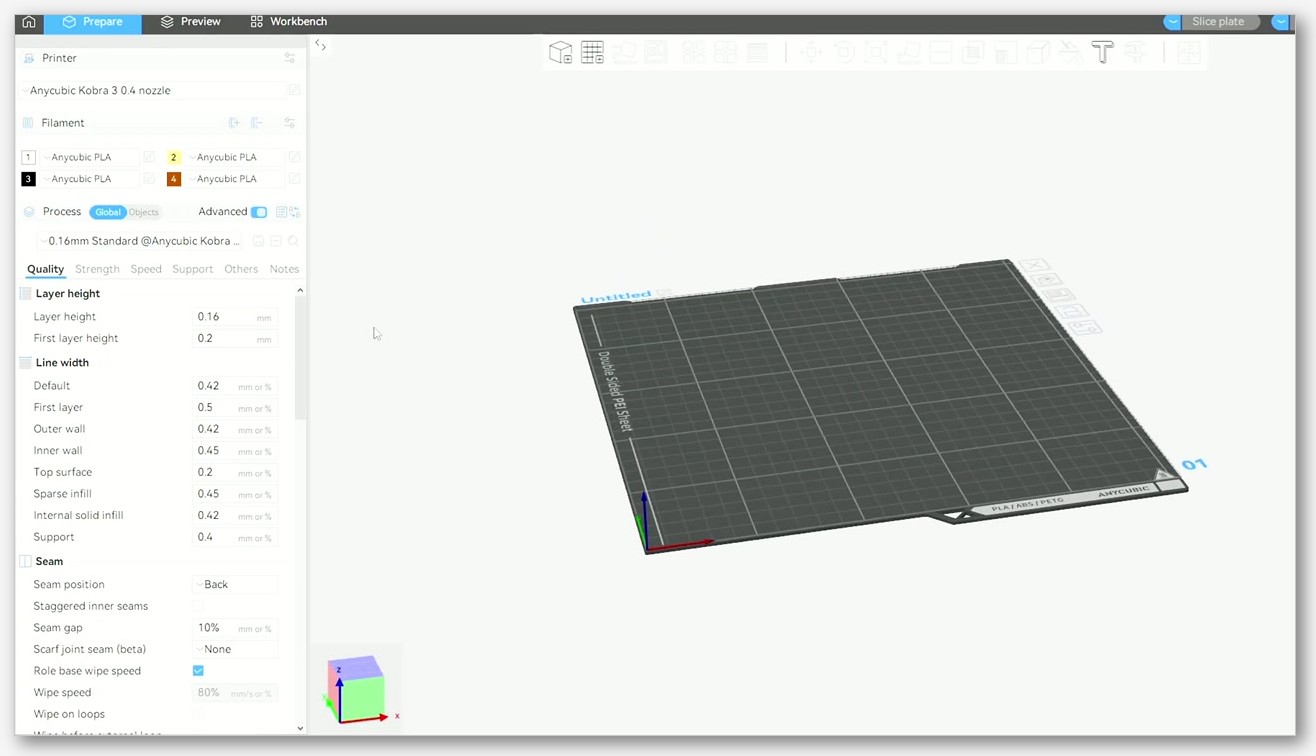Switch to the Preview tab
Image resolution: width=1316 pixels, height=756 pixels.
point(191,21)
